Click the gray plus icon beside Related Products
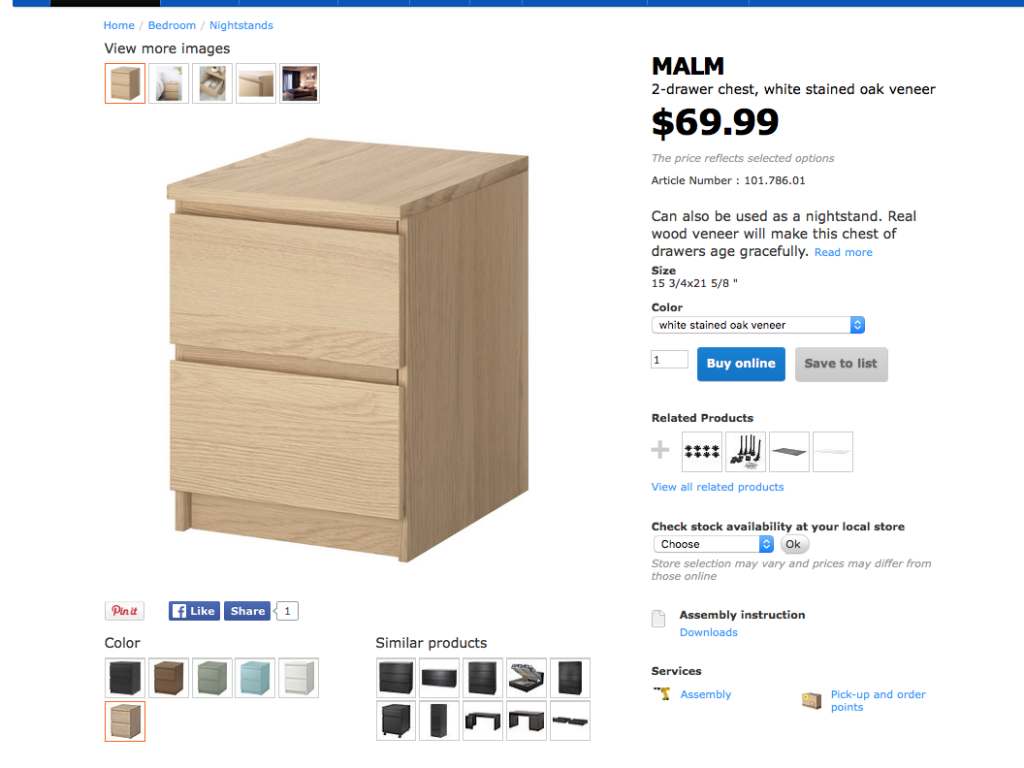The image size is (1024, 768). pos(660,451)
